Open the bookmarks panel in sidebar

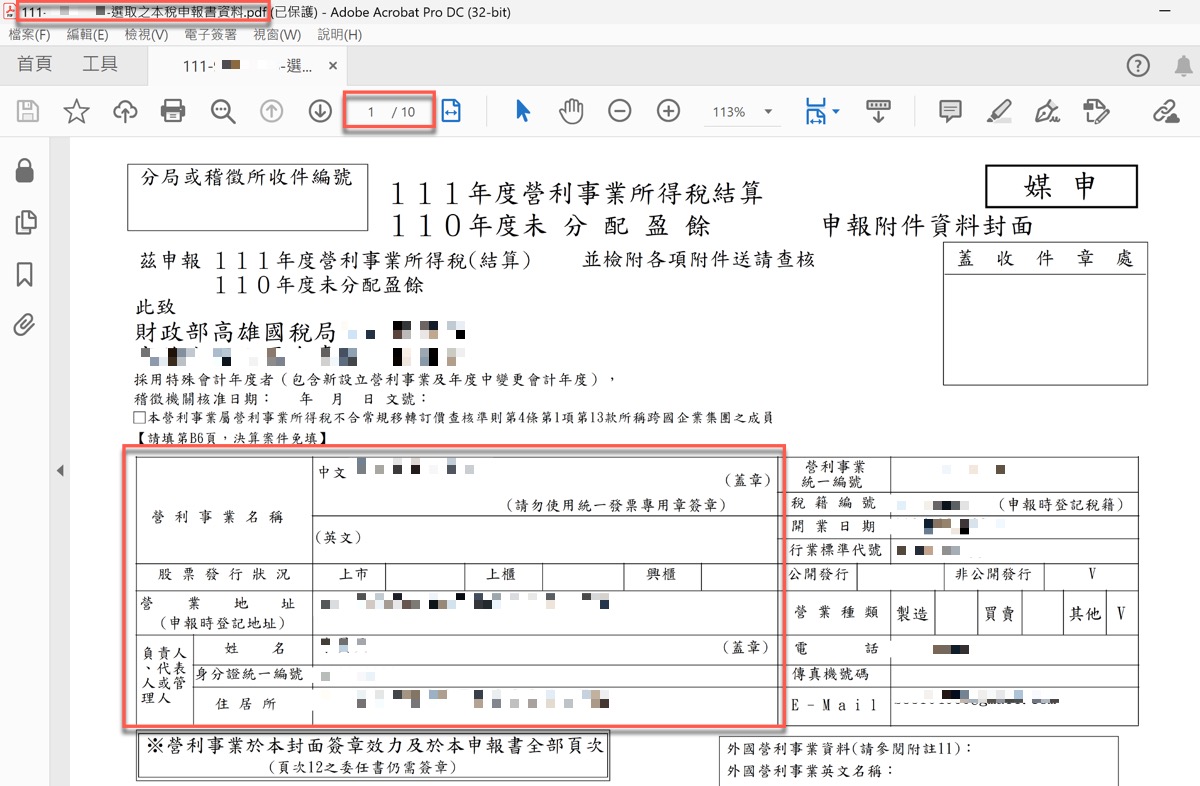tap(25, 274)
